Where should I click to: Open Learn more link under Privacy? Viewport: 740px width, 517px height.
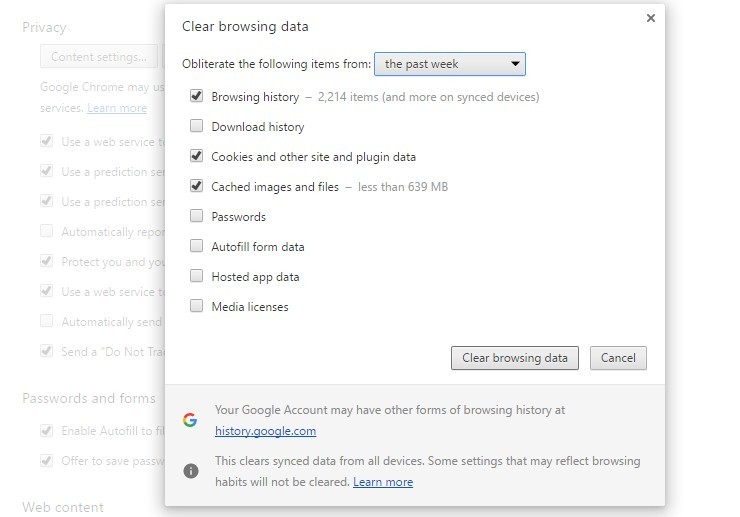[x=117, y=108]
